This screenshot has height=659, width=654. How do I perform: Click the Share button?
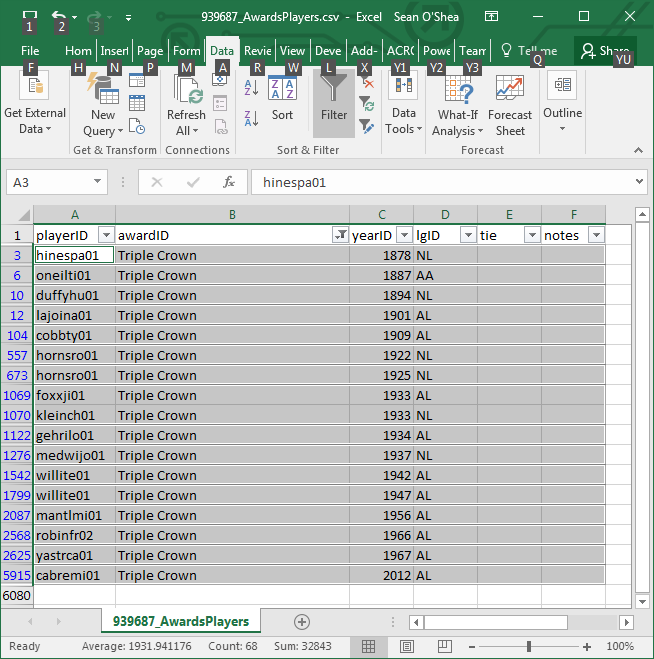[x=605, y=51]
